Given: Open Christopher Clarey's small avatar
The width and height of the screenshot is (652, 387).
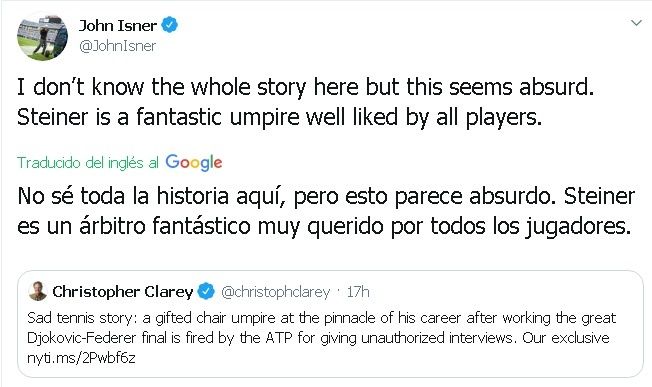Looking at the screenshot, I should (38, 291).
